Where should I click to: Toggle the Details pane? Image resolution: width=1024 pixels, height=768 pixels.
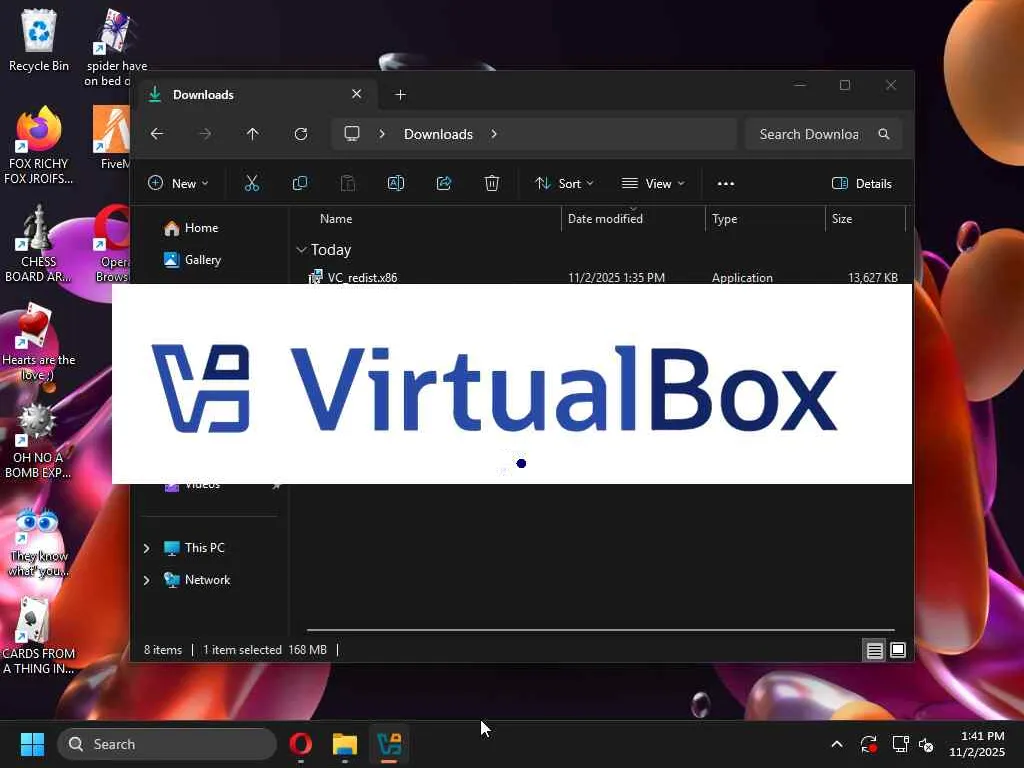coord(861,184)
